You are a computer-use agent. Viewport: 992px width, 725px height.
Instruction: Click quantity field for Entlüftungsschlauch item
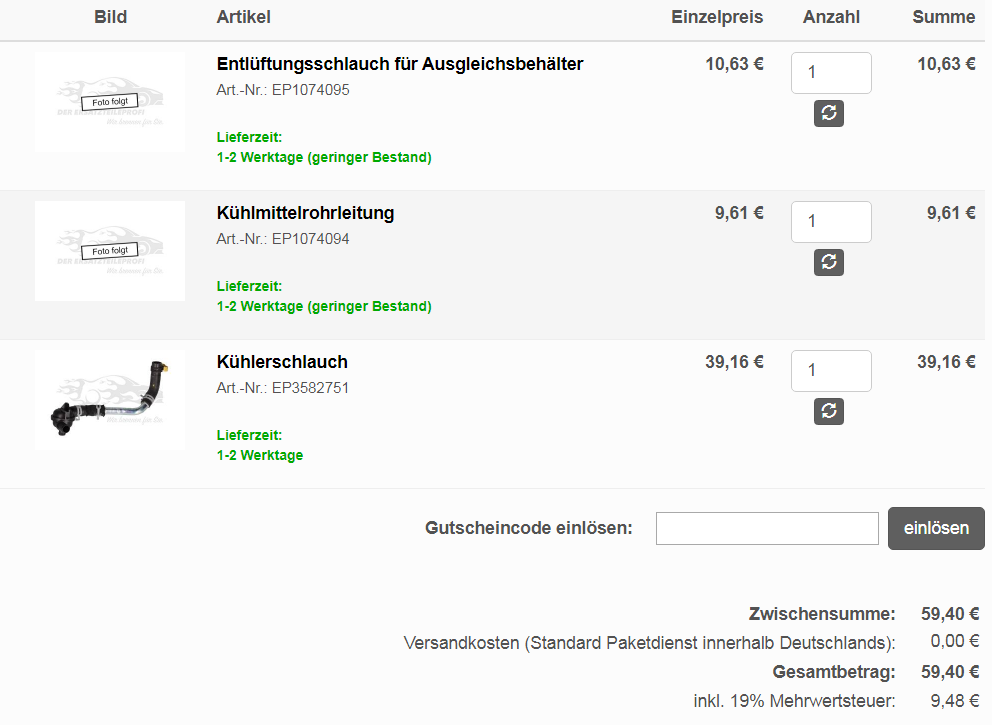(x=831, y=73)
